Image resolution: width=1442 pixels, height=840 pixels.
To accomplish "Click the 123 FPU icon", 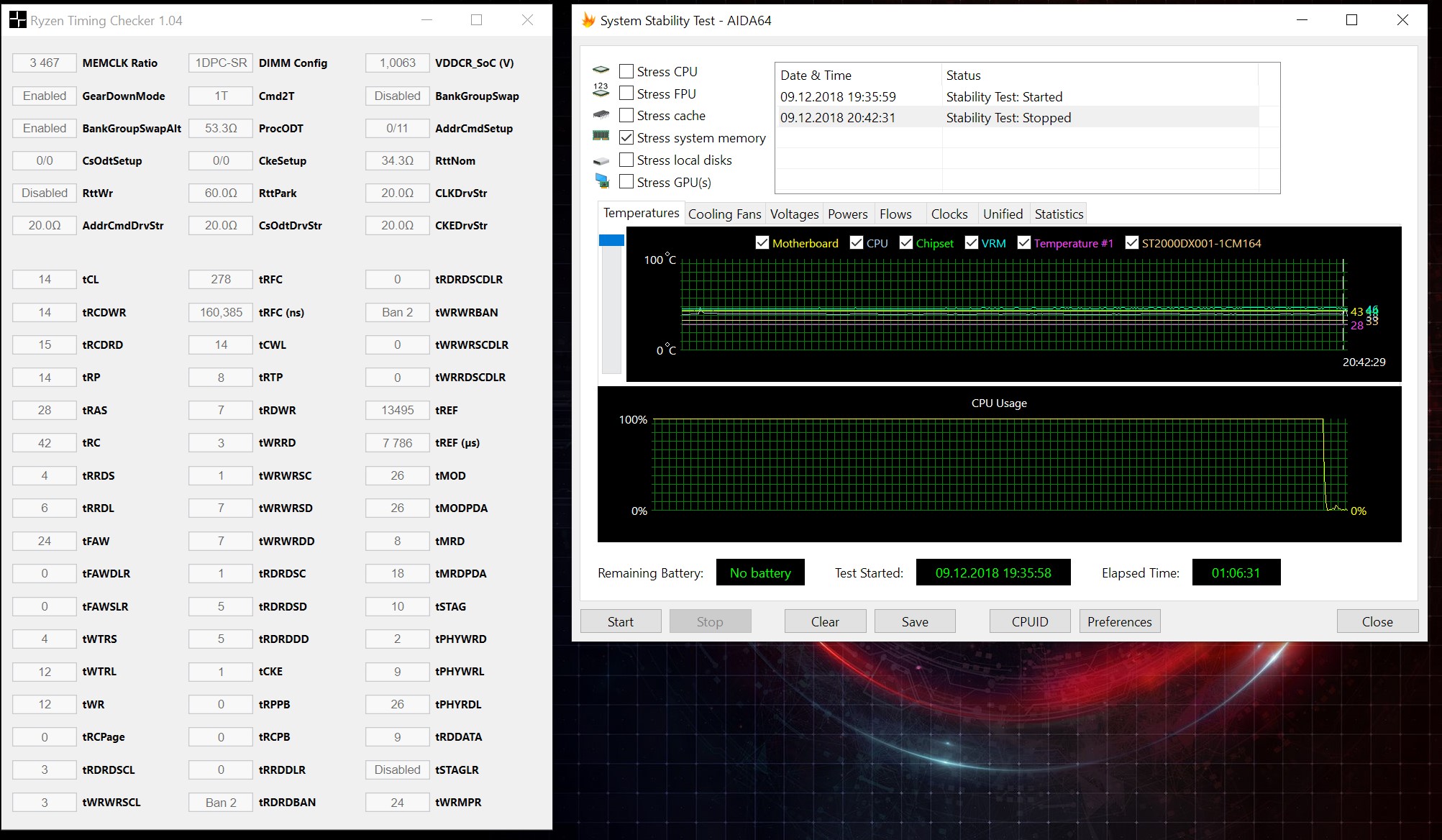I will tap(601, 91).
